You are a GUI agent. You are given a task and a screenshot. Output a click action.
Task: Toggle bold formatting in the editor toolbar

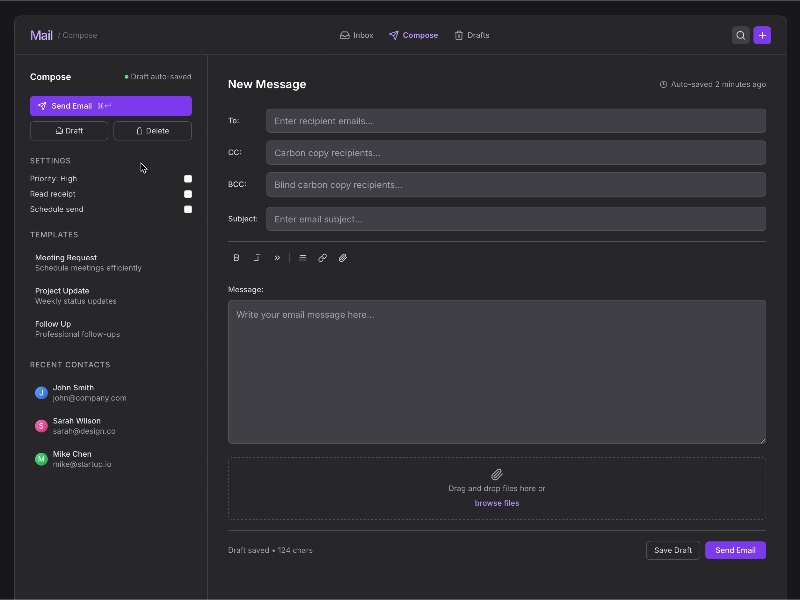(236, 257)
